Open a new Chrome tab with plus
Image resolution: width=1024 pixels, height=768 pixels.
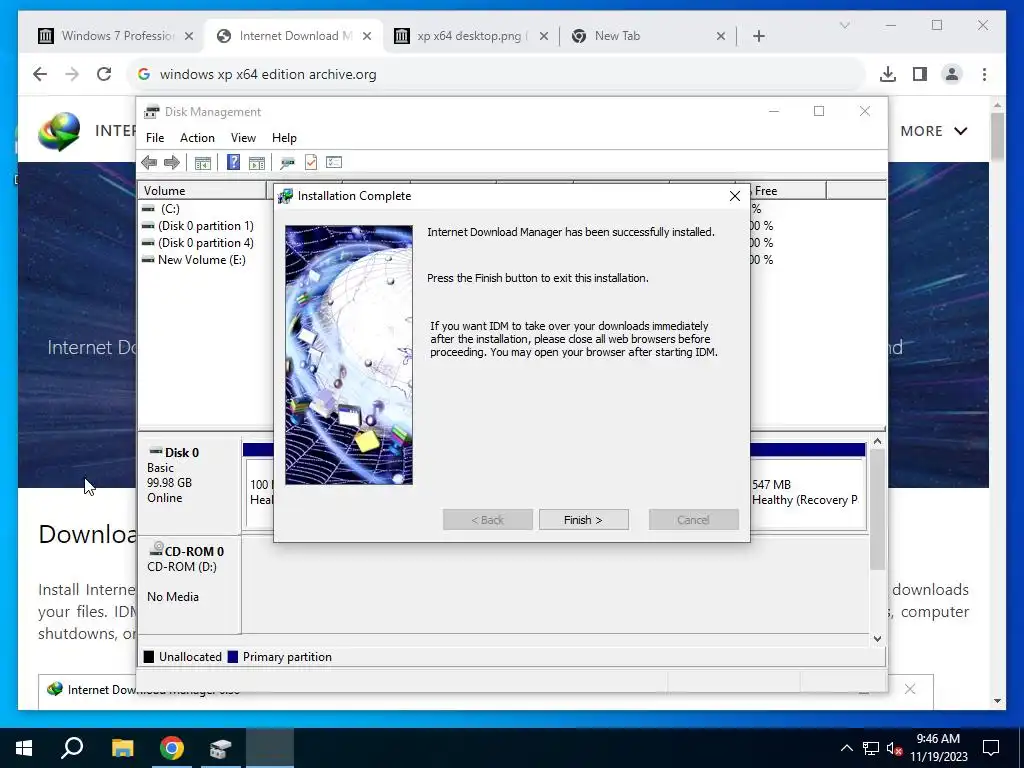pos(758,36)
